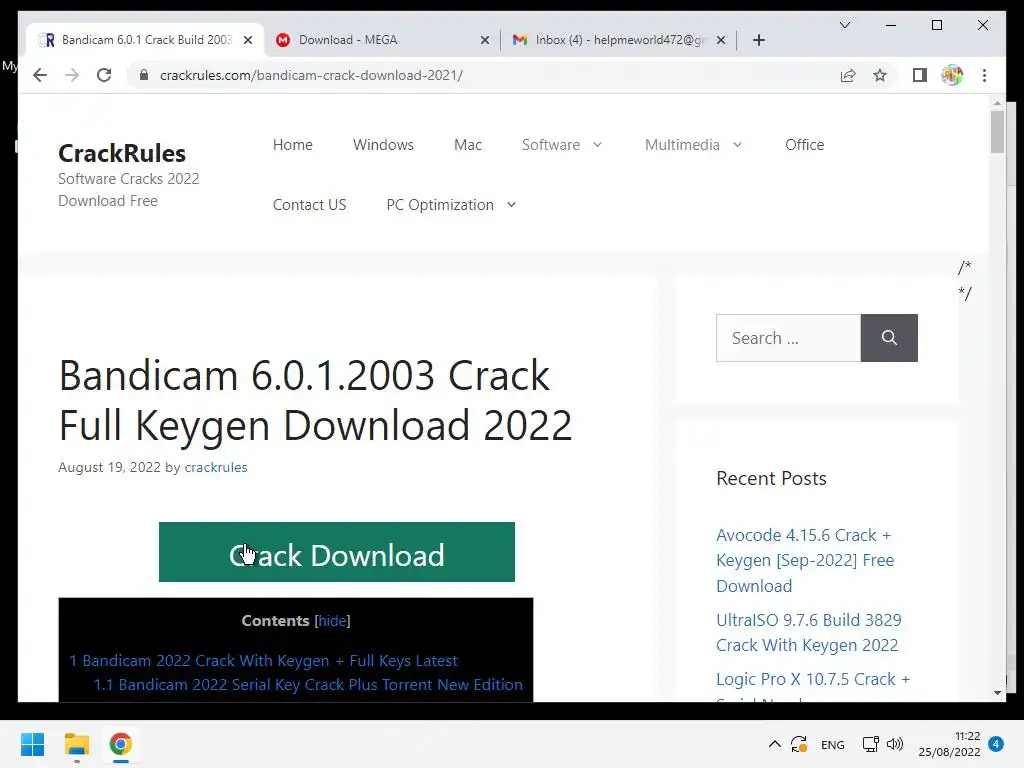Click Chrome icon in taskbar
Viewport: 1024px width, 768px height.
[120, 744]
